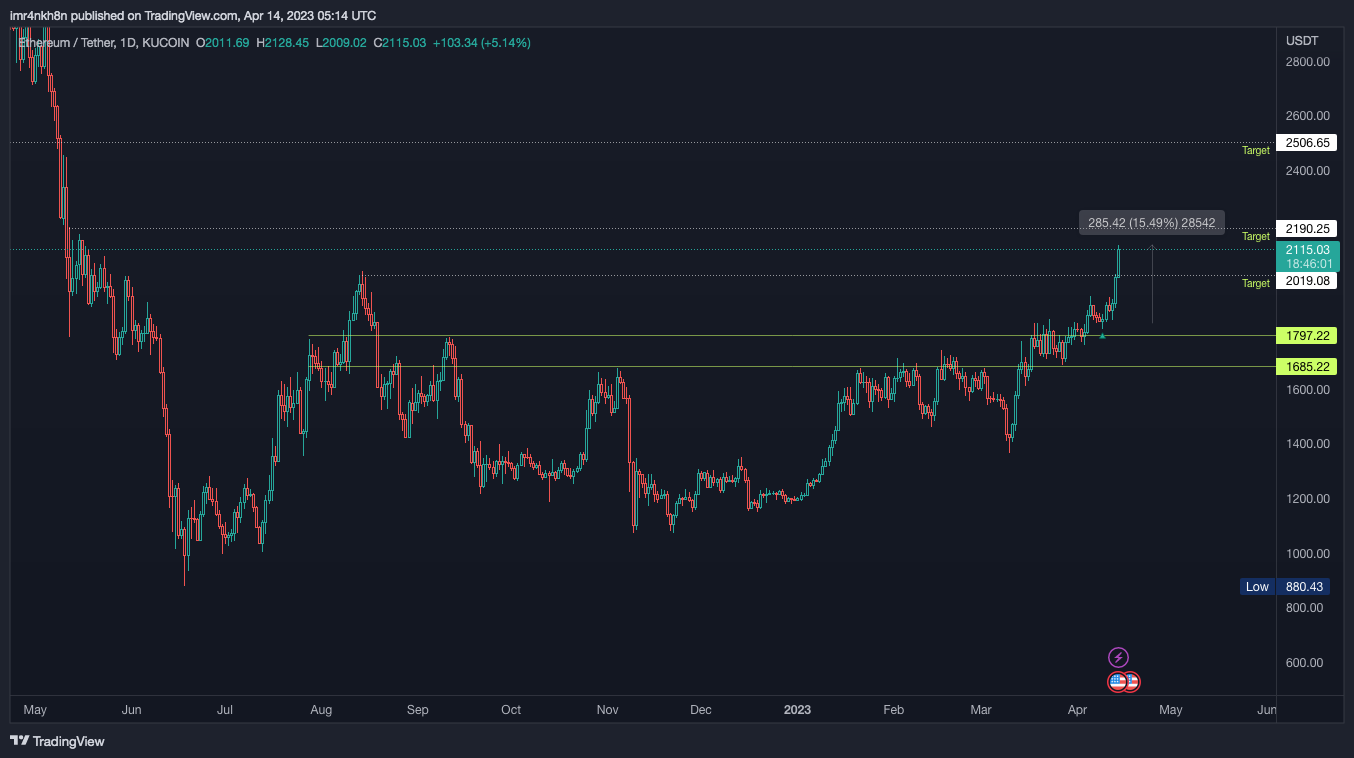Click the 2506.65 price label

[x=1307, y=143]
